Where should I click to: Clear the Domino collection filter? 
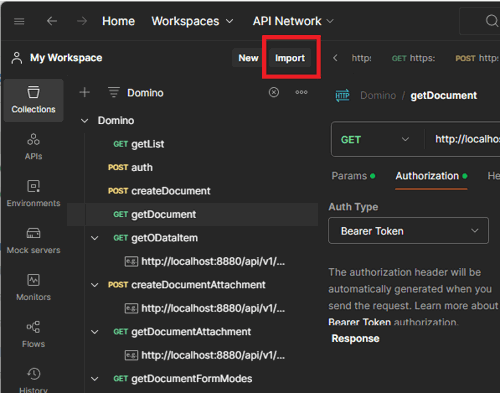pos(274,92)
